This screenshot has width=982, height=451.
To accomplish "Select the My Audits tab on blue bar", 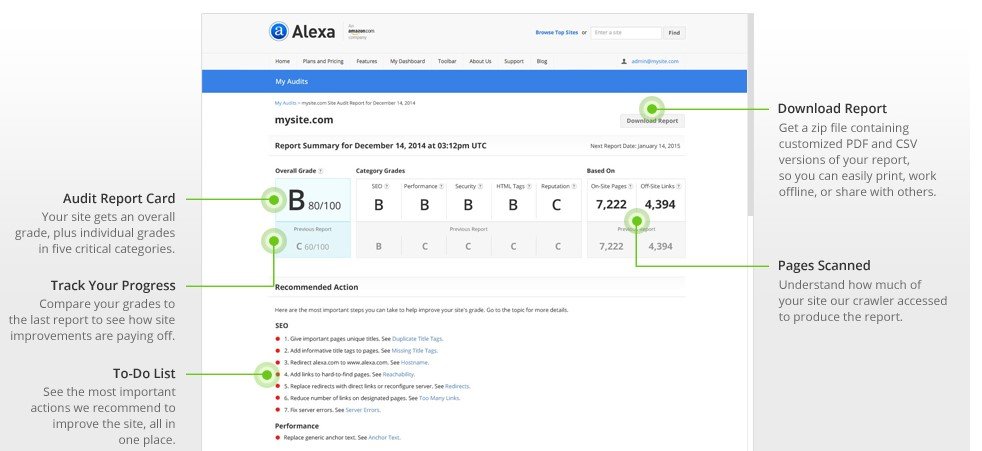I will pyautogui.click(x=291, y=81).
